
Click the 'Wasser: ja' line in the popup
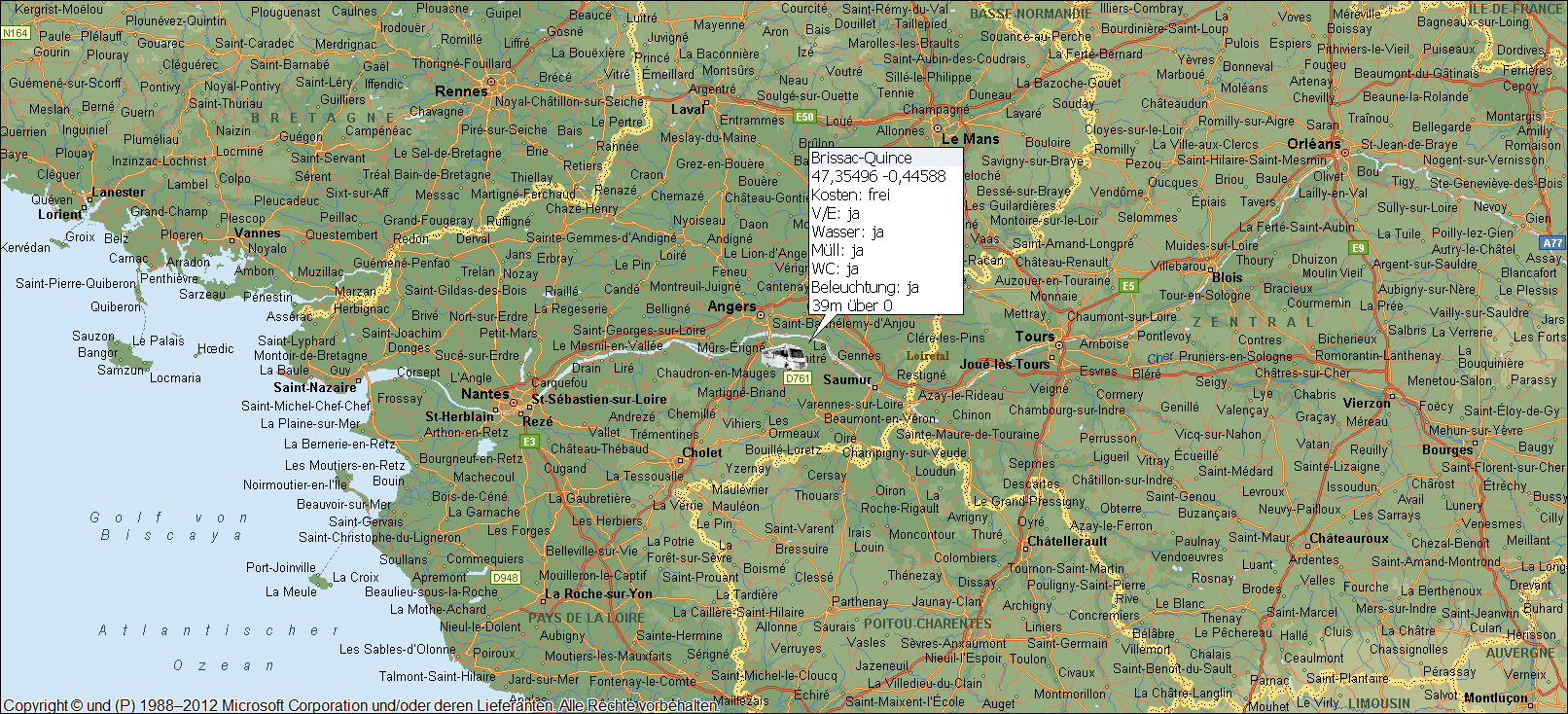point(847,232)
